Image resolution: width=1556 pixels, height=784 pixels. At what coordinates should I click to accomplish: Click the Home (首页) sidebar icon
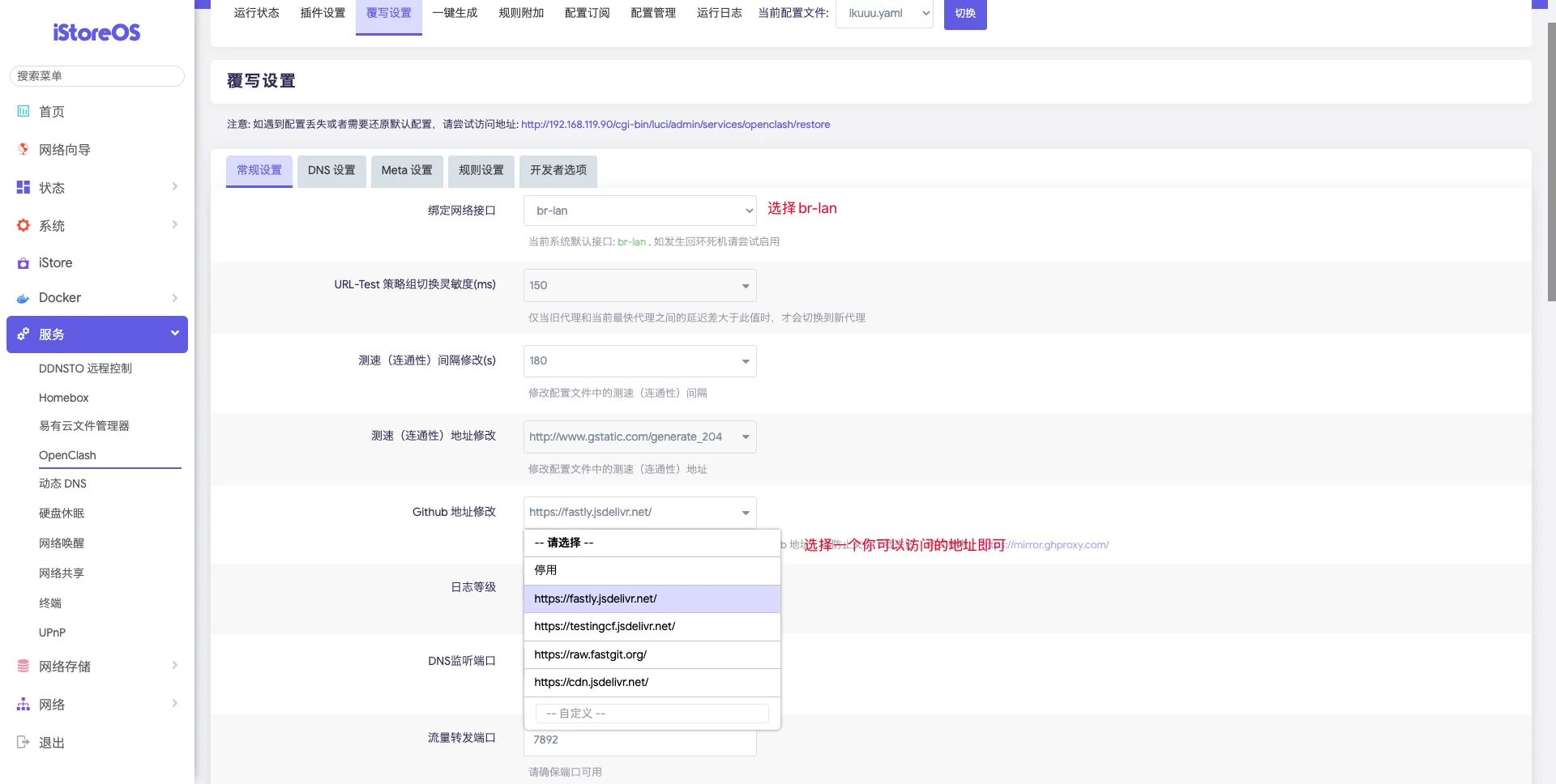(x=24, y=112)
